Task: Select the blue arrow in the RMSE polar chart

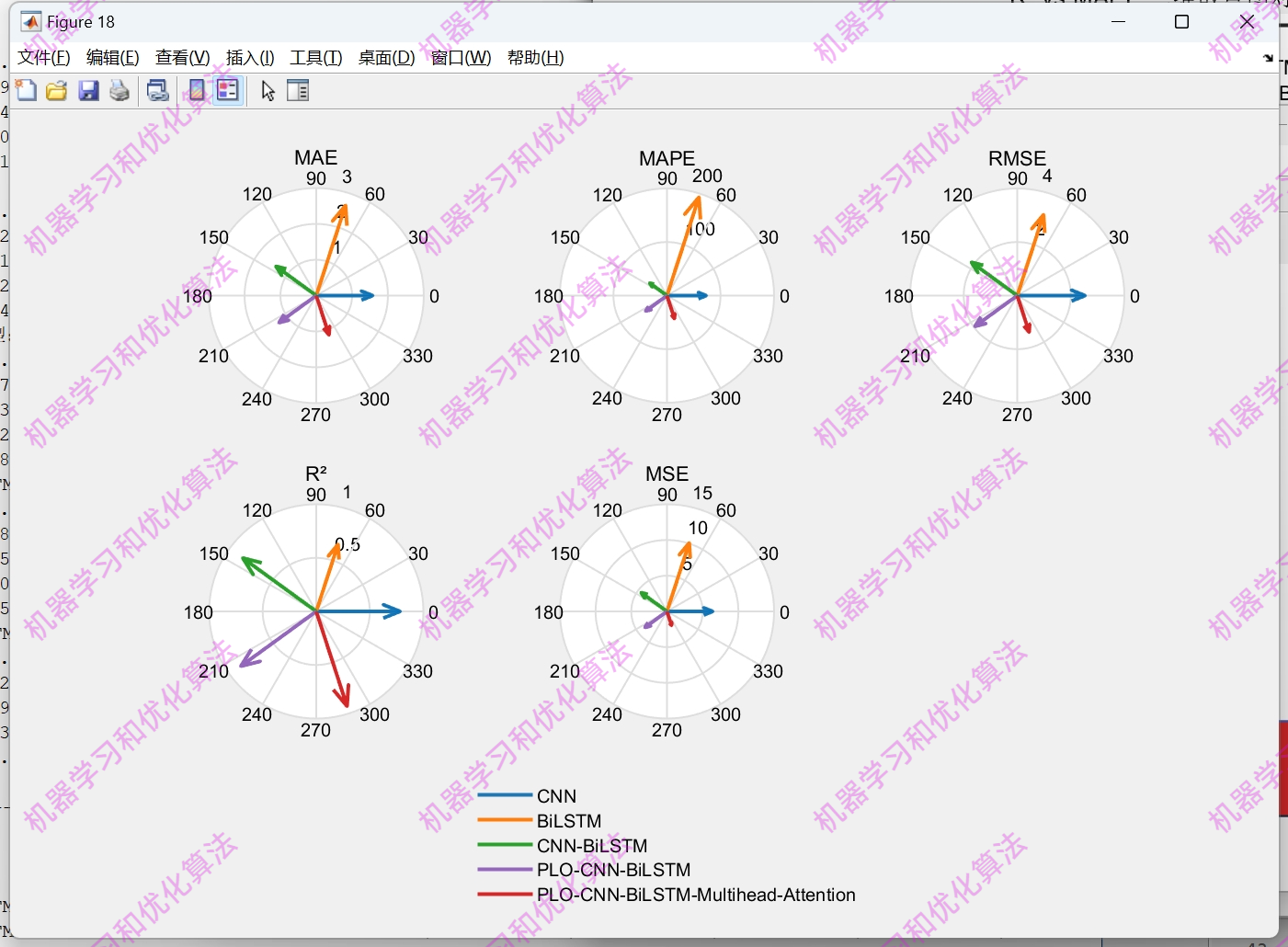Action: [x=1053, y=295]
